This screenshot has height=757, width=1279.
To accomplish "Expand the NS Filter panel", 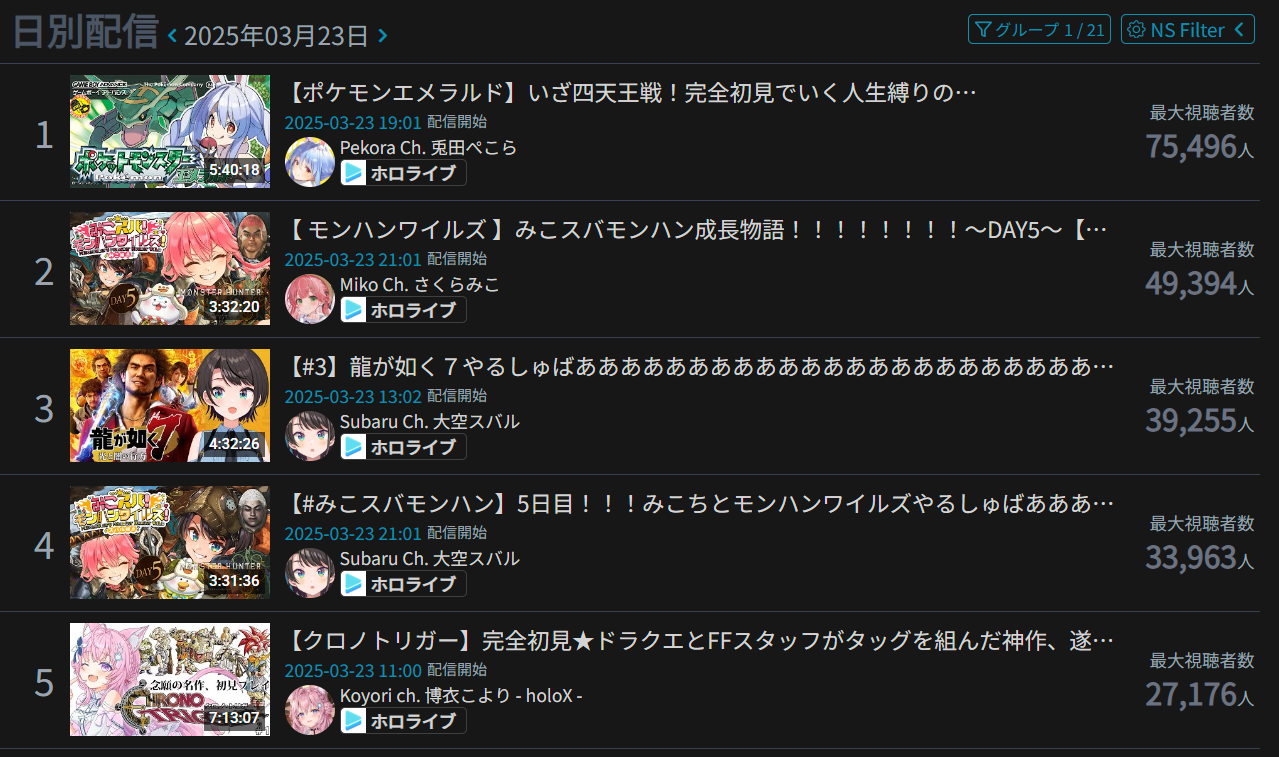I will (1188, 29).
